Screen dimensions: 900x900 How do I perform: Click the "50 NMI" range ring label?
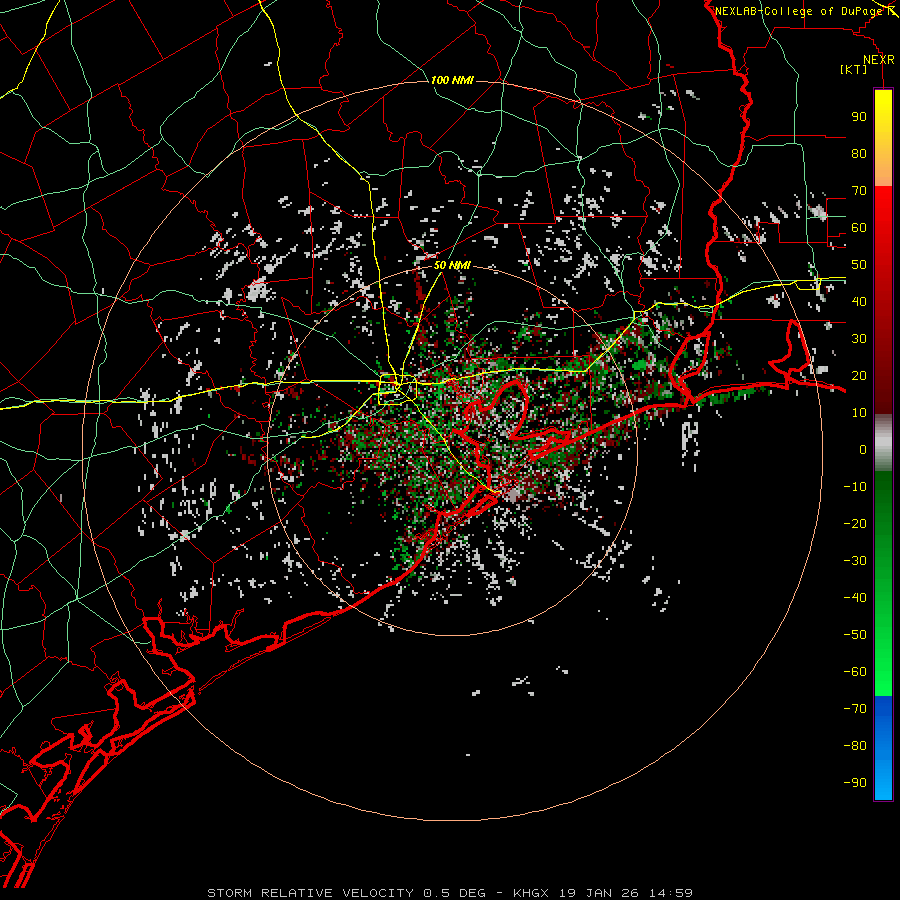(452, 265)
